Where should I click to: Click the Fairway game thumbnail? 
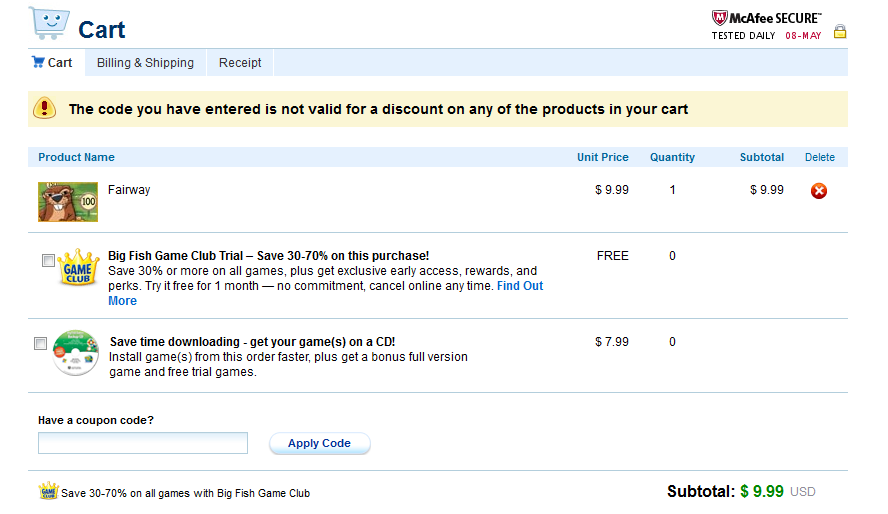[68, 201]
